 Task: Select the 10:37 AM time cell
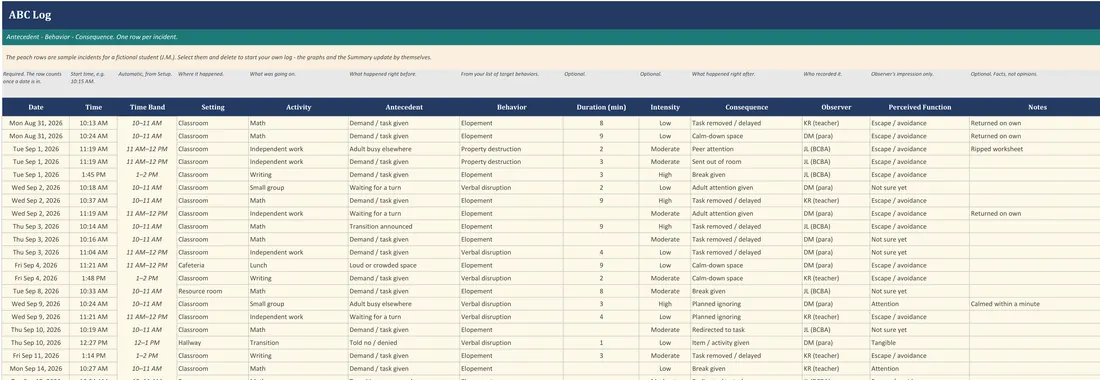tap(93, 201)
